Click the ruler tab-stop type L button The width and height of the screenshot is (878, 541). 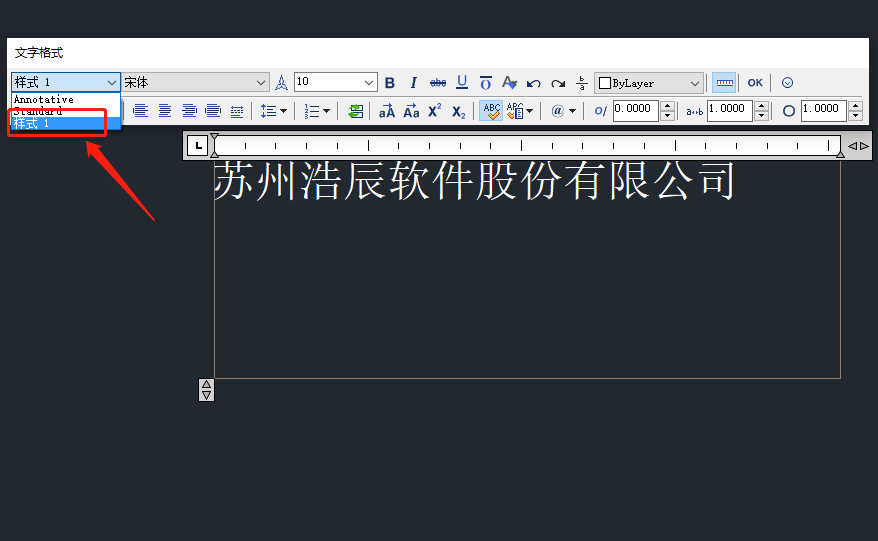[198, 146]
